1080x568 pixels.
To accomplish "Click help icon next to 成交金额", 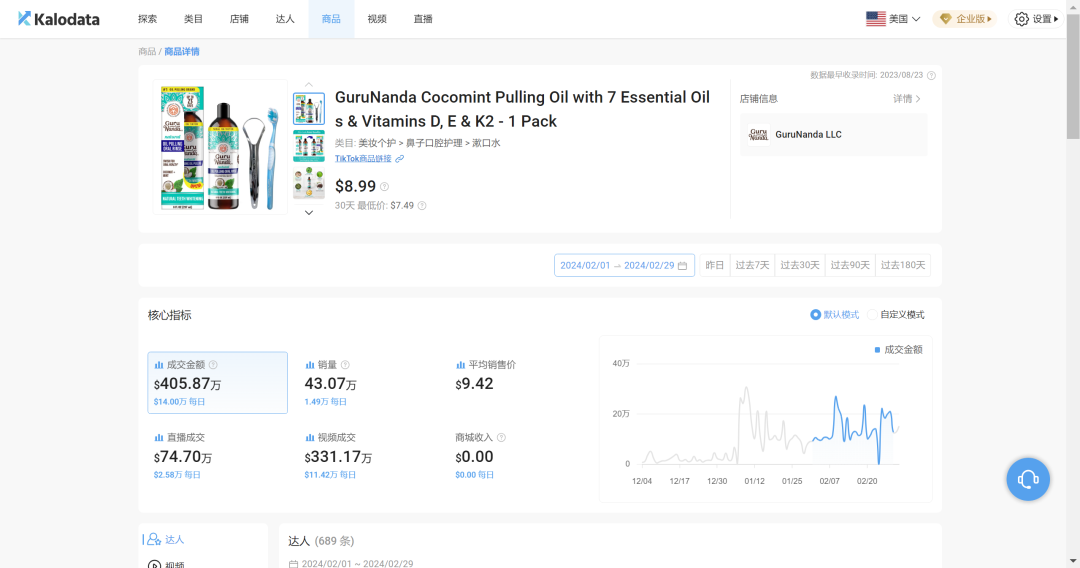I will (213, 366).
